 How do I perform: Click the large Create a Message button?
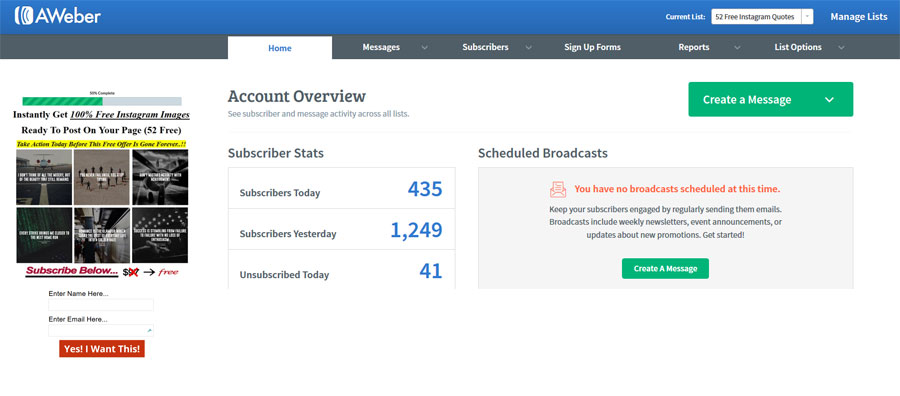click(x=770, y=99)
